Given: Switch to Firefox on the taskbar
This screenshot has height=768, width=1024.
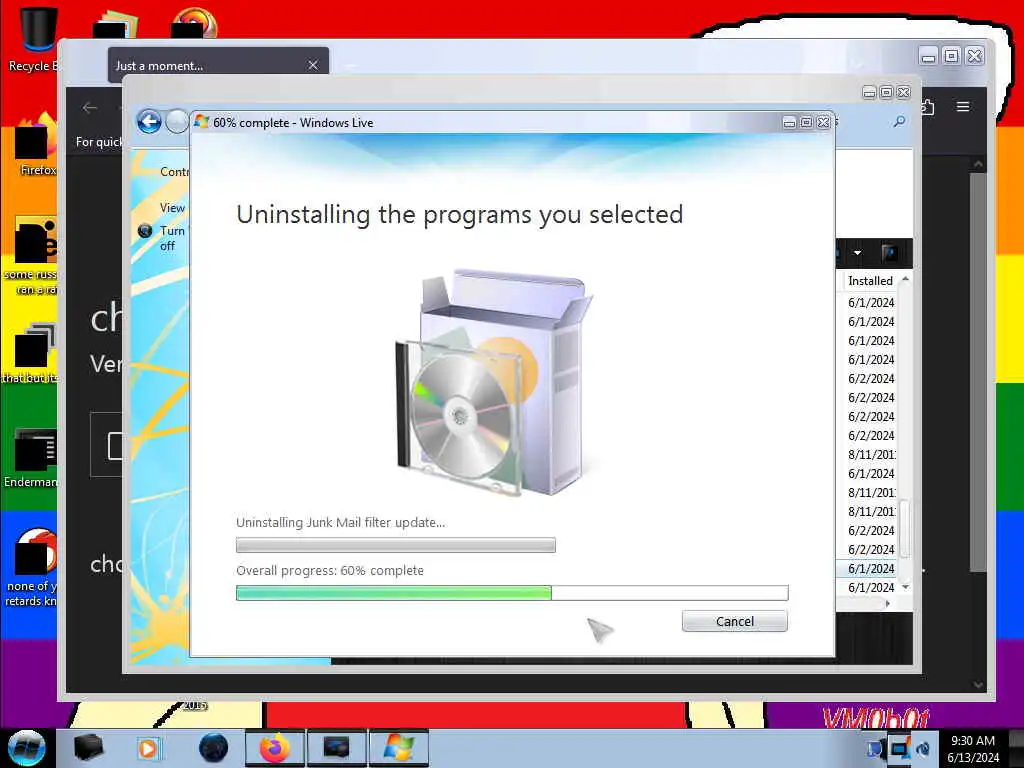Looking at the screenshot, I should tap(274, 748).
